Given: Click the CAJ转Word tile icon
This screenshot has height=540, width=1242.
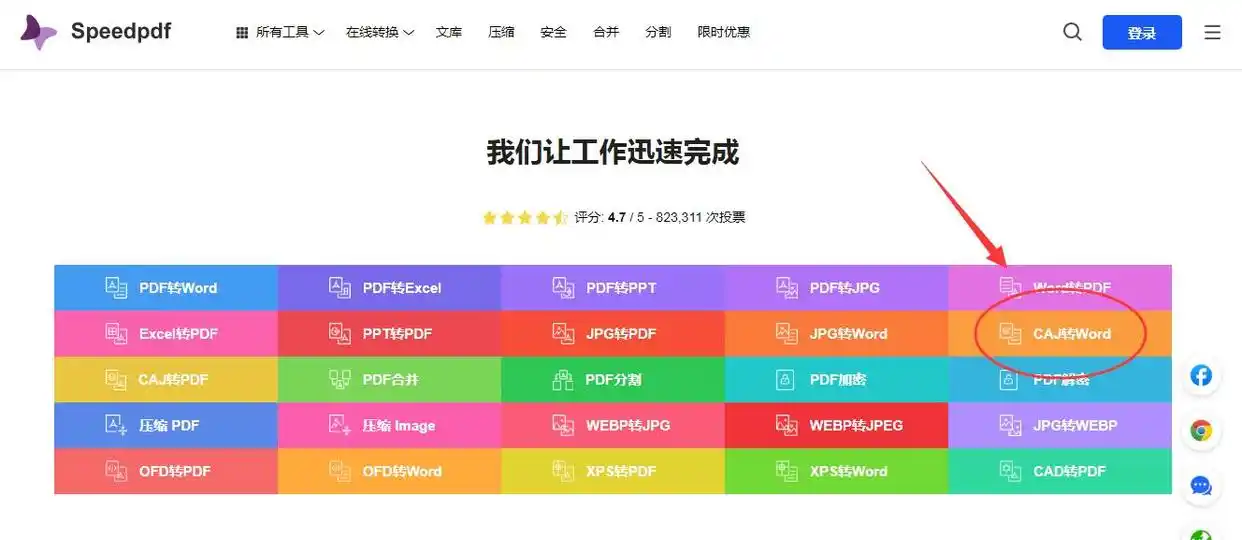Looking at the screenshot, I should 1011,334.
